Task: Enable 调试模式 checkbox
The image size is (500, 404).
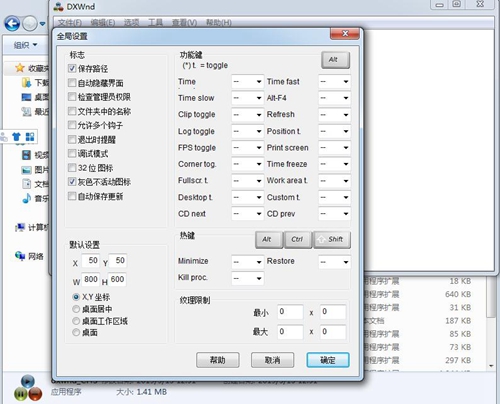Action: click(x=72, y=153)
